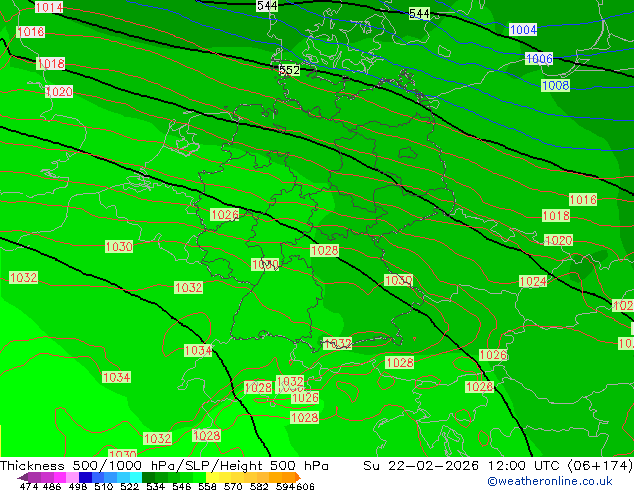Viewport: 634px width, 490px height.
Task: Click the legend value 510
Action: click(104, 486)
